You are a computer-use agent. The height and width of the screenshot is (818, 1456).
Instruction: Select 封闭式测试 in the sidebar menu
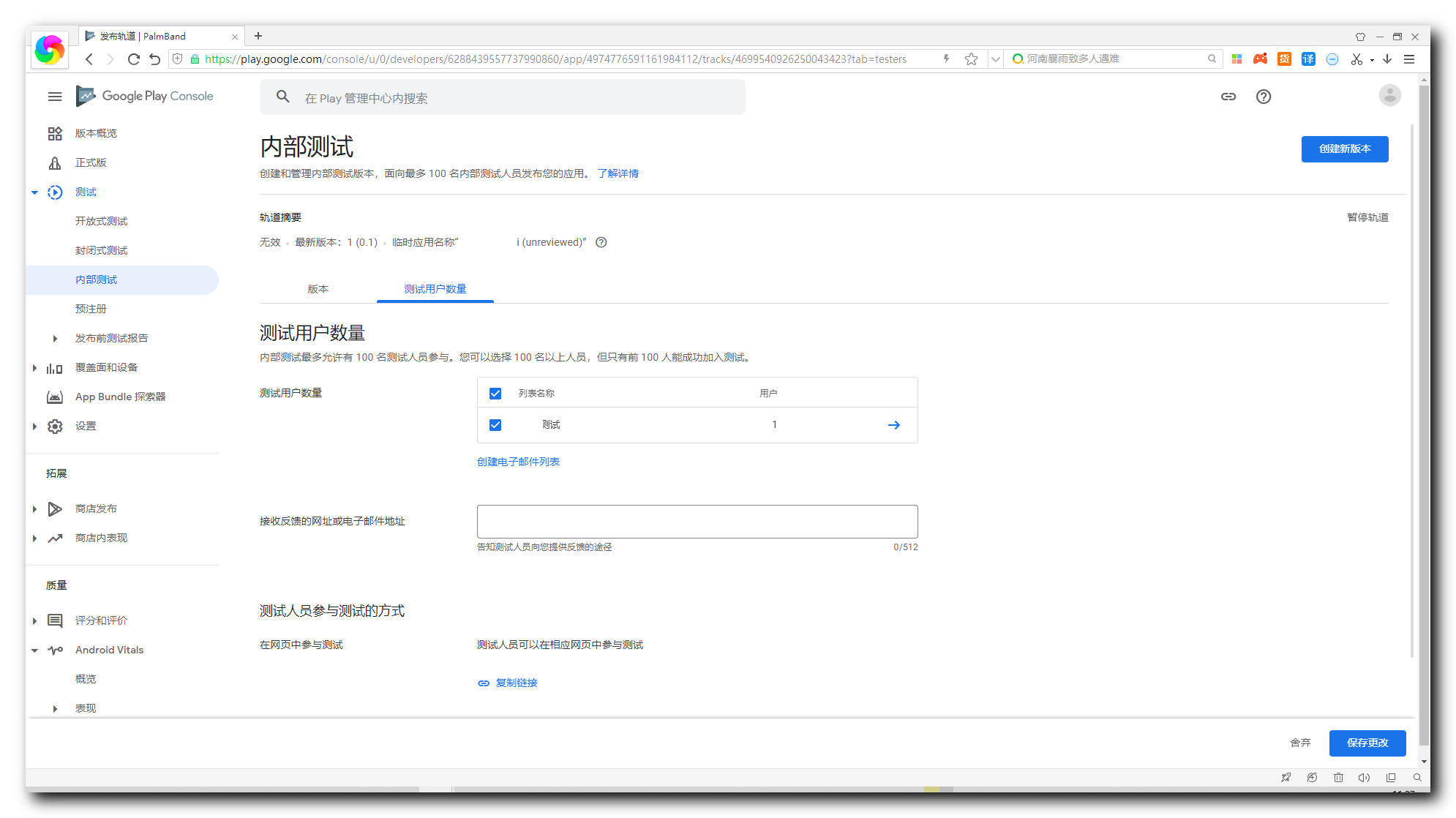click(101, 250)
